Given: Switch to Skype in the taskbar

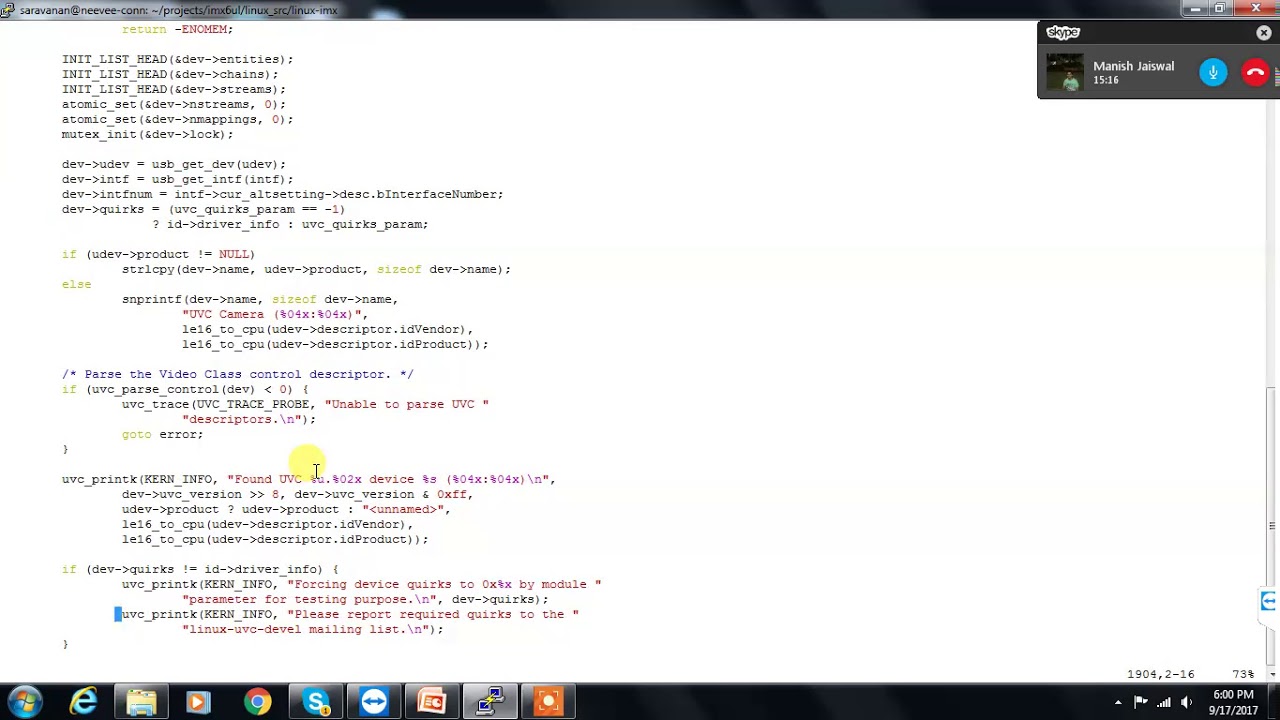Looking at the screenshot, I should point(316,702).
